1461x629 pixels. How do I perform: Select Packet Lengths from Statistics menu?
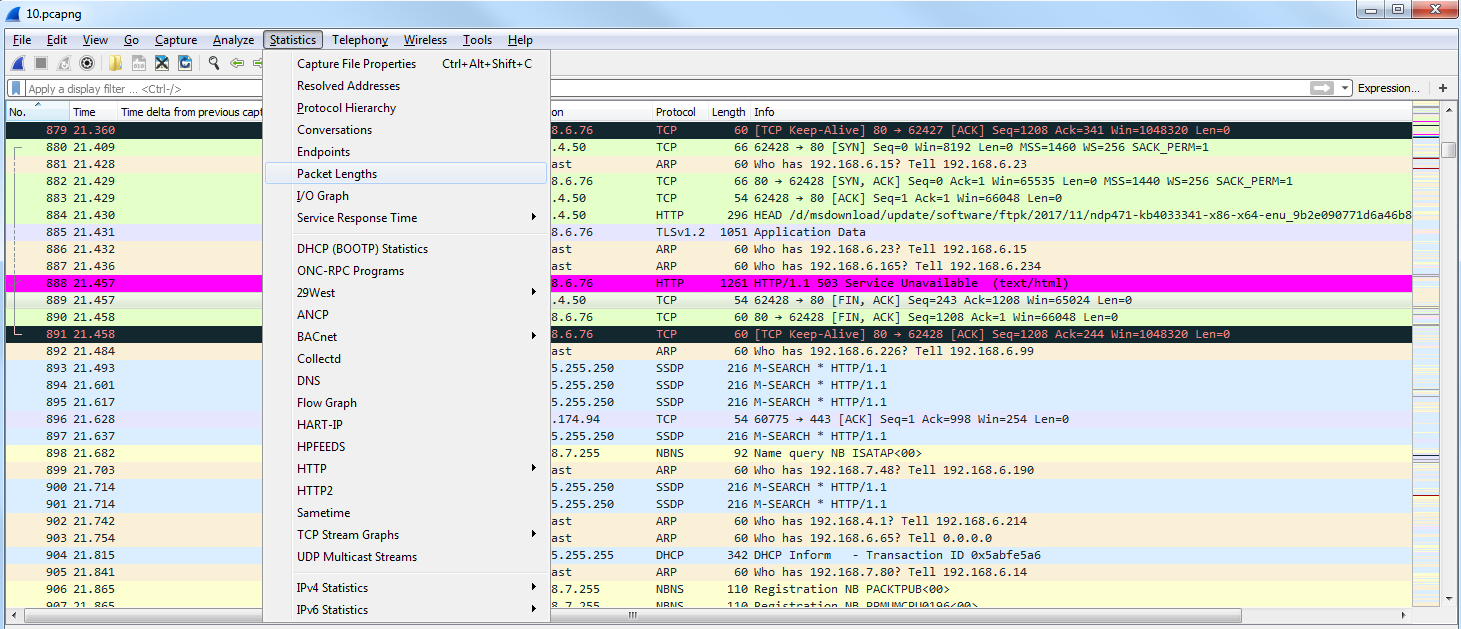[337, 174]
